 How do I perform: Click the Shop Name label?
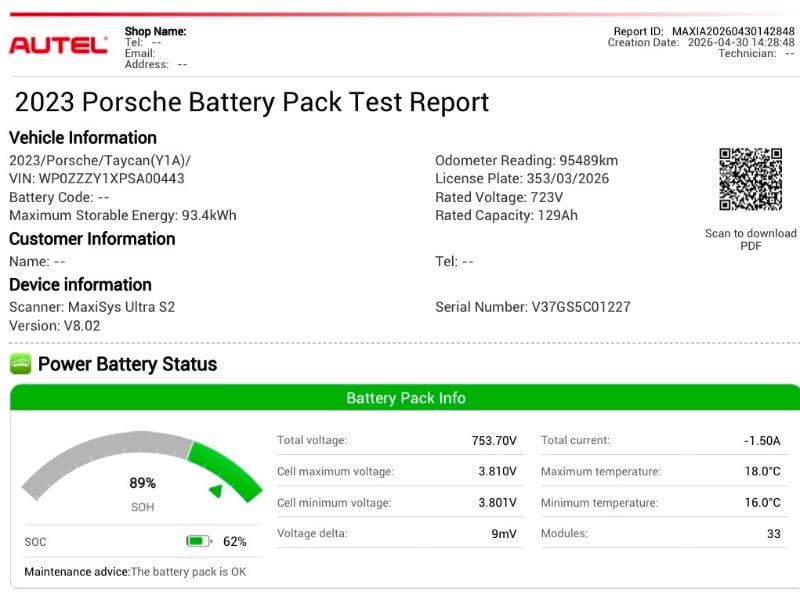pos(156,31)
